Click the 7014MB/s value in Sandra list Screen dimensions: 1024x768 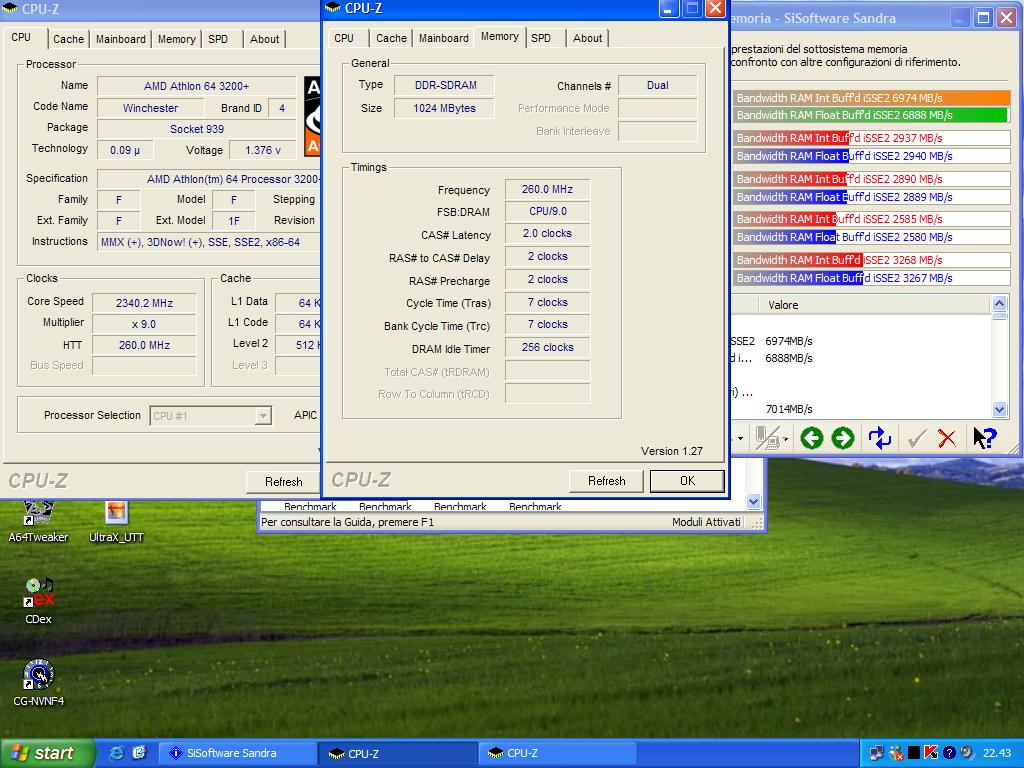789,409
